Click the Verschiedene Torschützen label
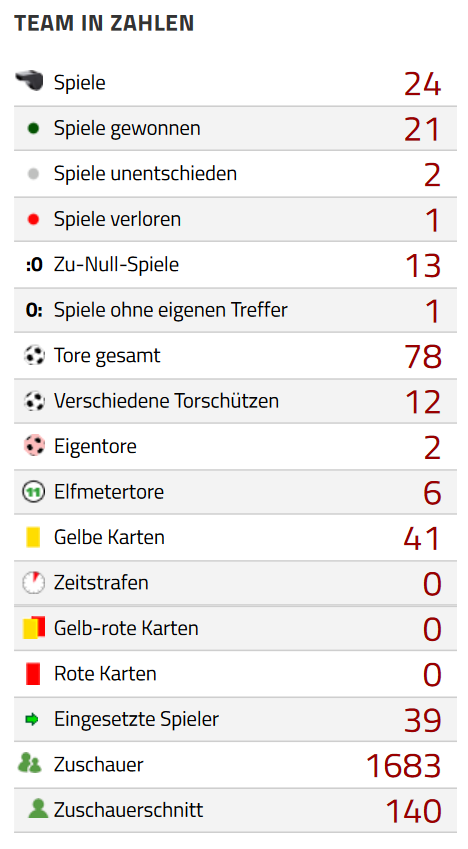The height and width of the screenshot is (849, 468). [166, 401]
